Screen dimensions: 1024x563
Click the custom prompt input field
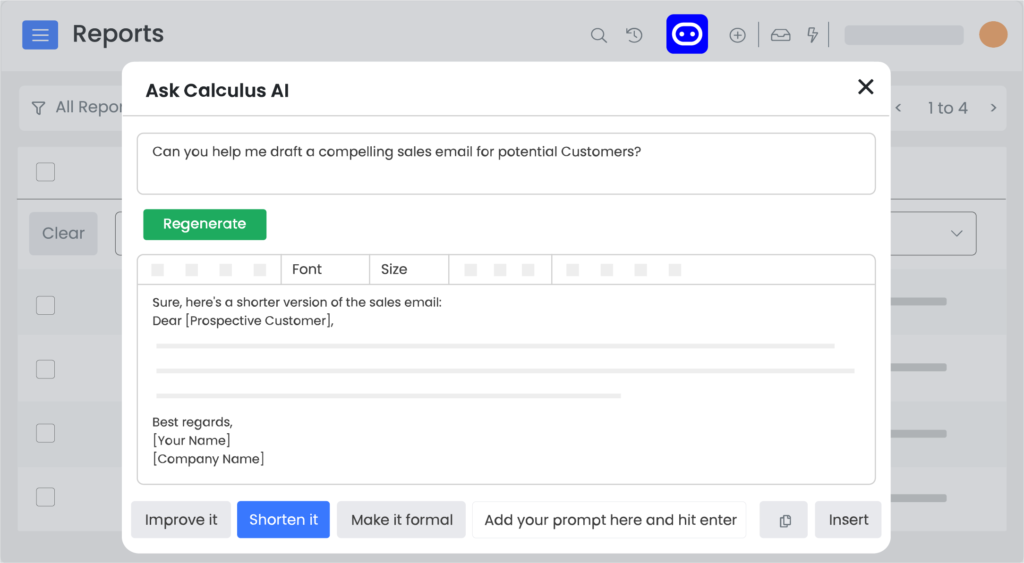609,520
